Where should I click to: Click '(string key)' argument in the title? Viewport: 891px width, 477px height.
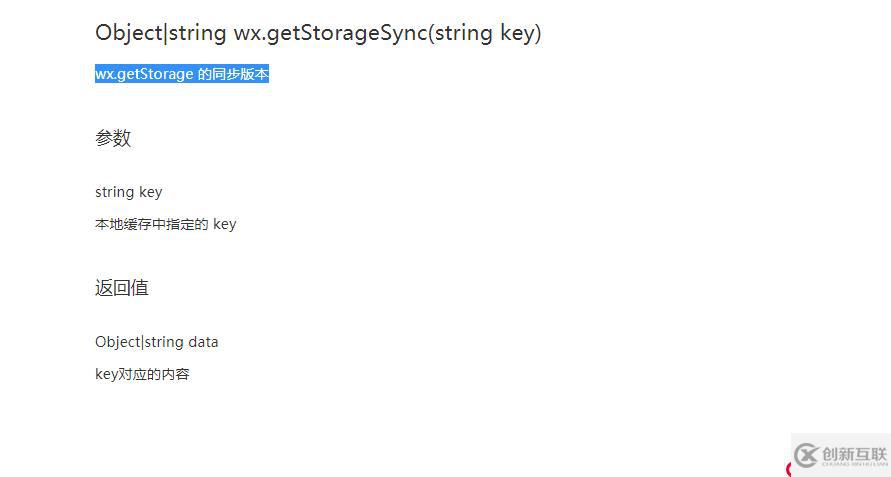click(485, 33)
